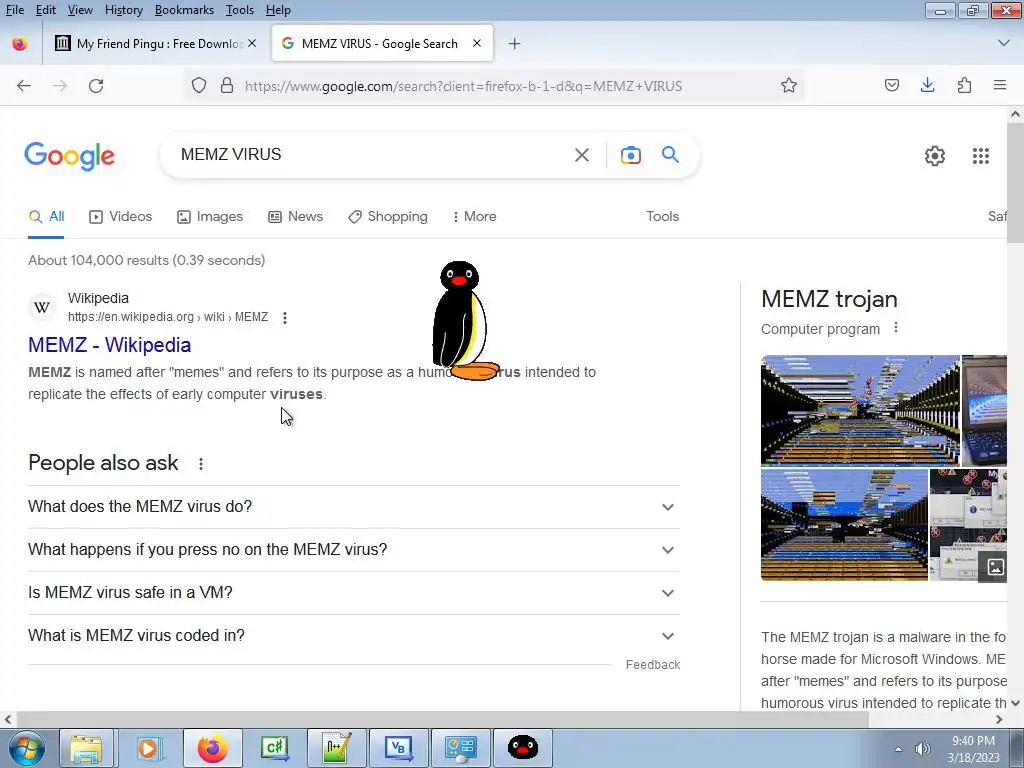Launch Windows Media Player from taskbar
Viewport: 1024px width, 768px height.
coord(148,748)
